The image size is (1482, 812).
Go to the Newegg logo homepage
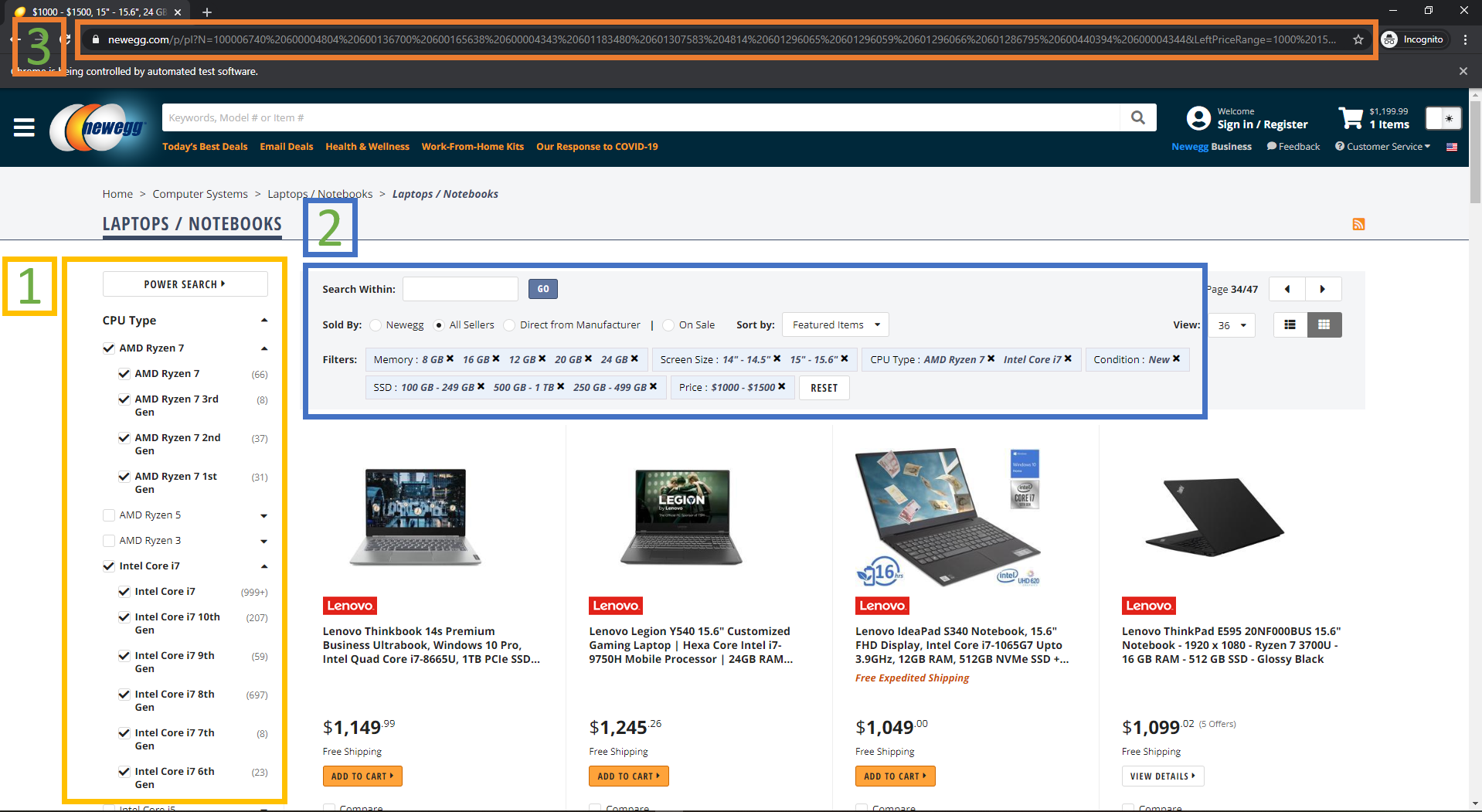(98, 127)
